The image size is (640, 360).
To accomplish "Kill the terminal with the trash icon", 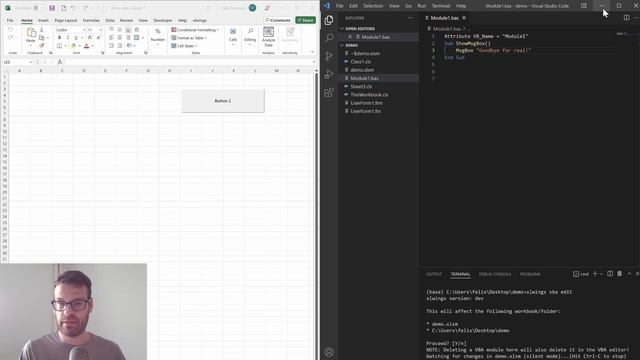I will (x=620, y=273).
